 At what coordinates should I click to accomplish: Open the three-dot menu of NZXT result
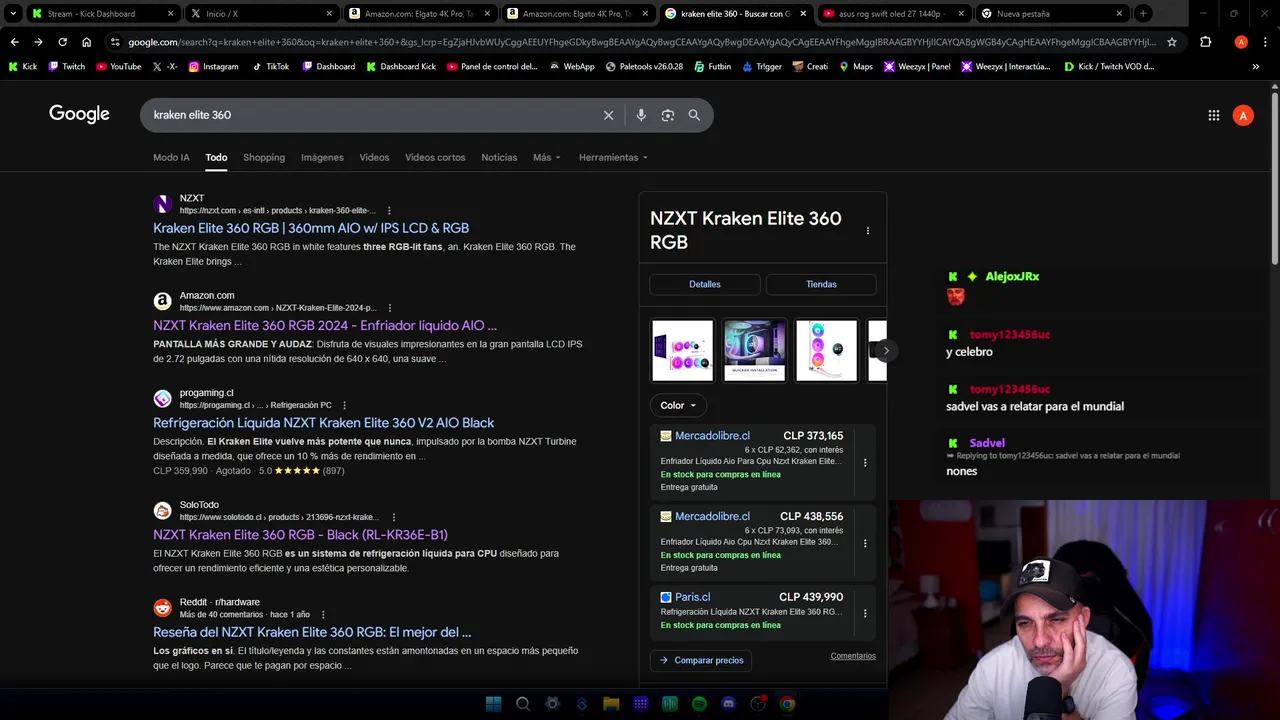389,211
